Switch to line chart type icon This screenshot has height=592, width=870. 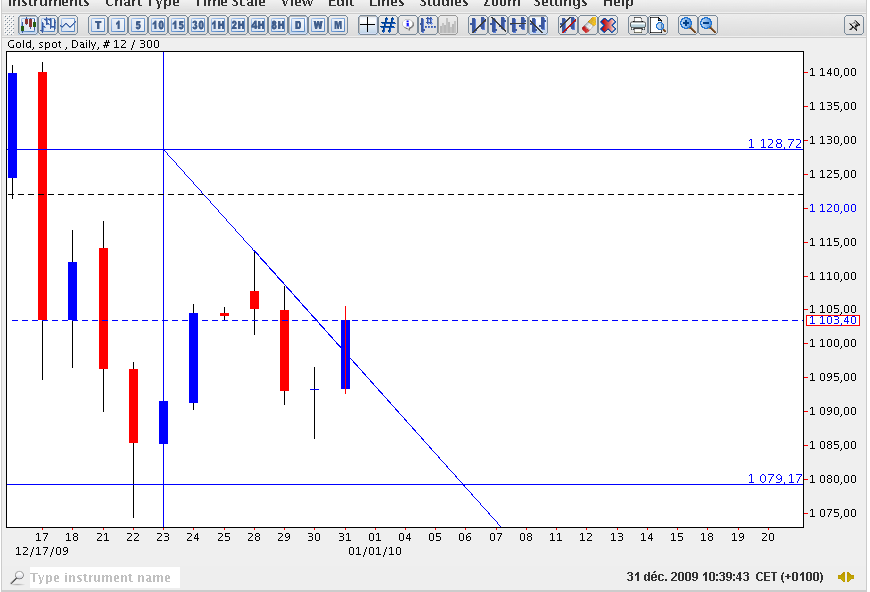tap(68, 25)
